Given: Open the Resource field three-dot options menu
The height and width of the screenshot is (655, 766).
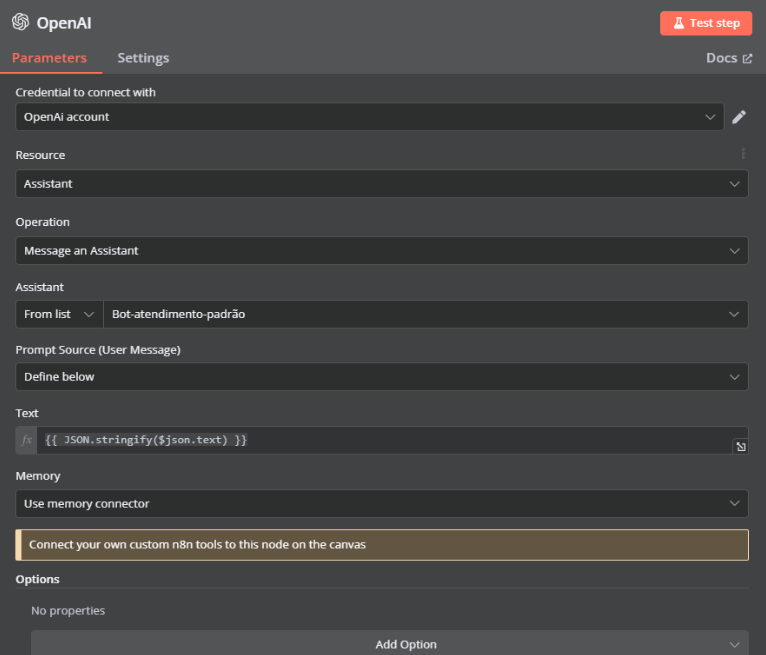Looking at the screenshot, I should pyautogui.click(x=743, y=154).
